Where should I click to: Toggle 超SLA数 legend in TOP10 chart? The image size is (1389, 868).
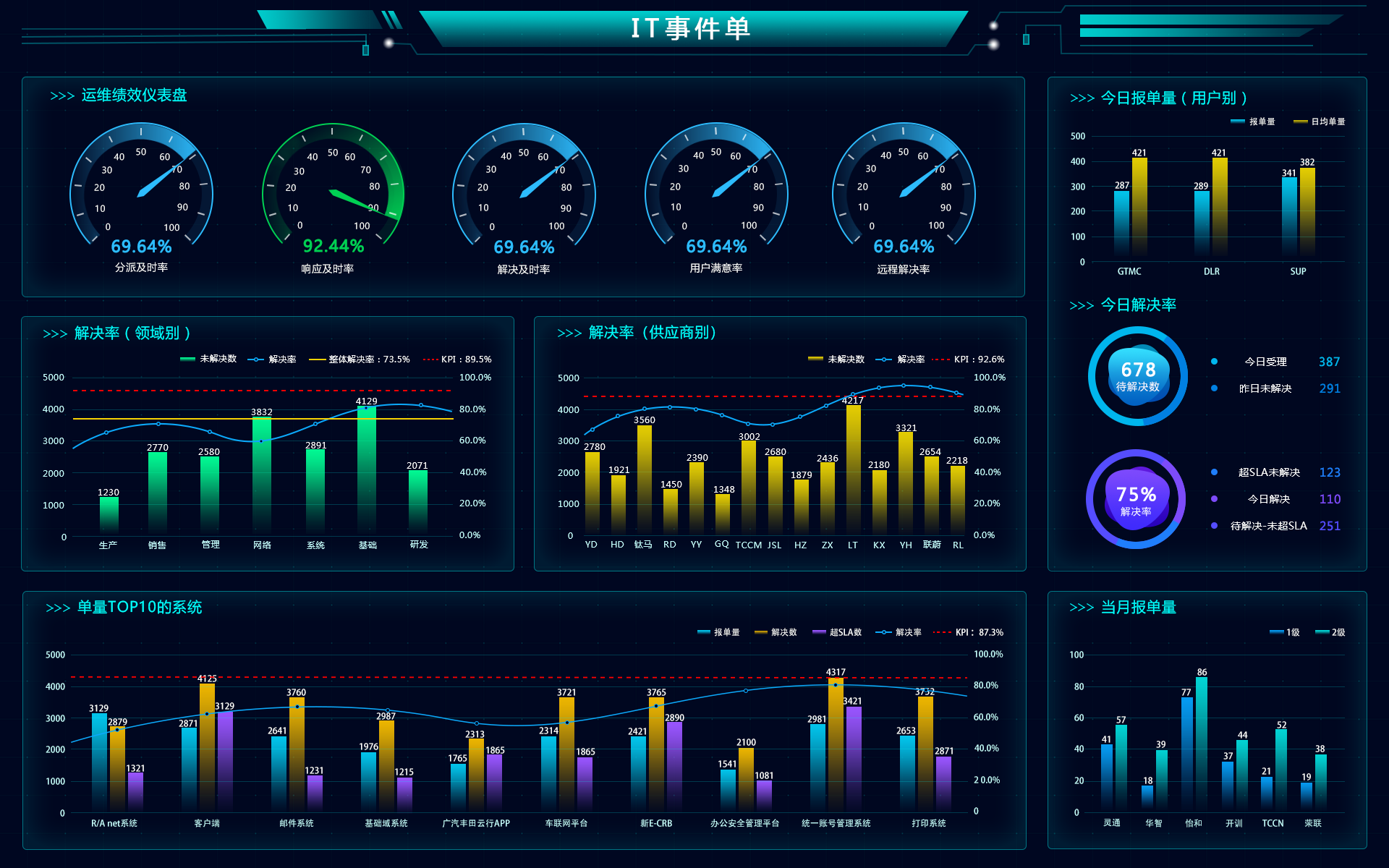point(837,632)
